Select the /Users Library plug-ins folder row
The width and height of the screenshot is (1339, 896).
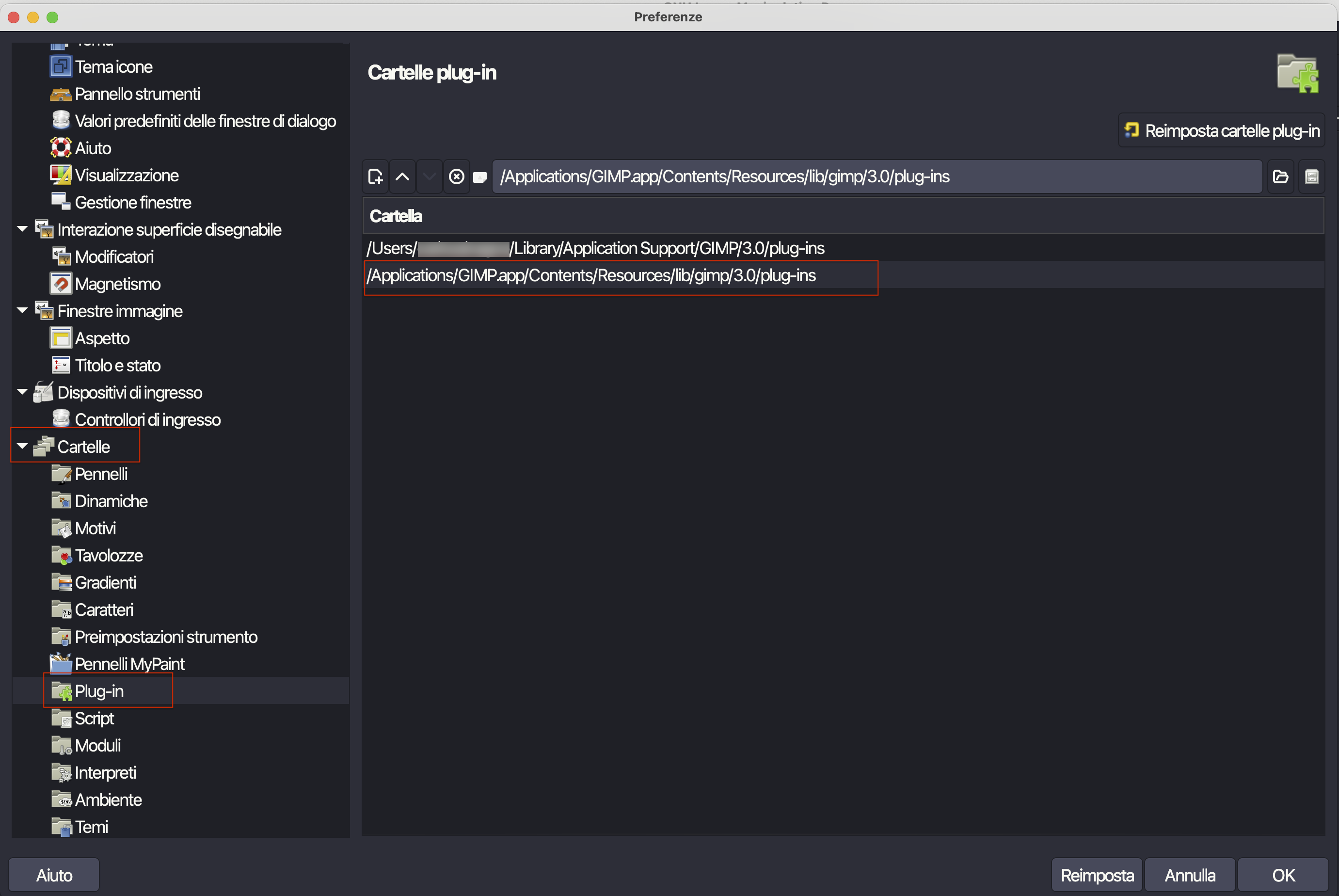point(595,248)
